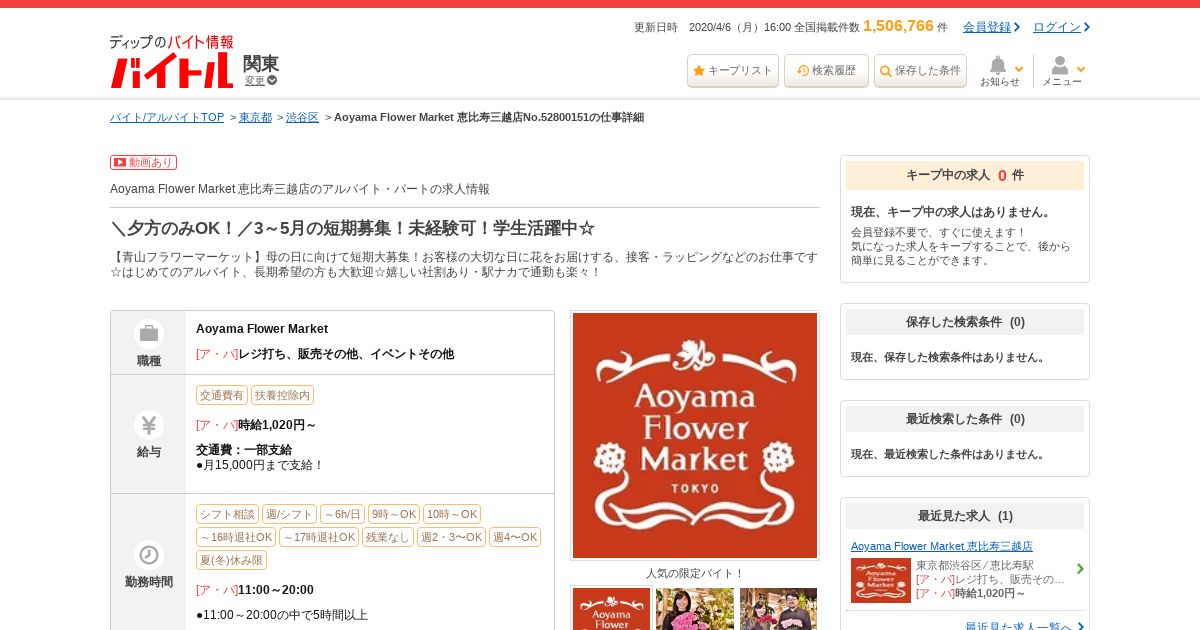Click the large Aoyama Flower Market image
The width and height of the screenshot is (1200, 630).
coord(695,435)
